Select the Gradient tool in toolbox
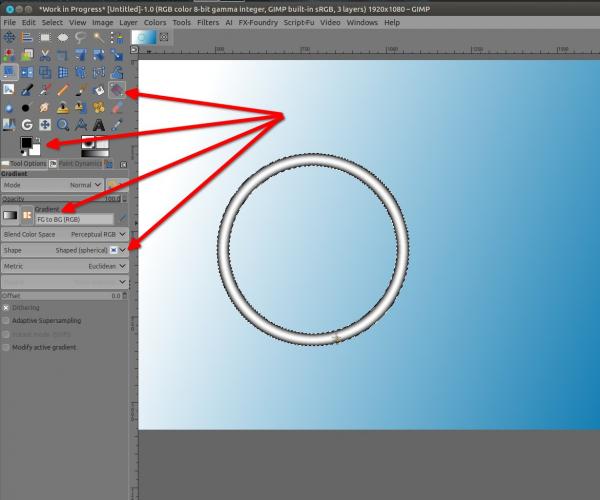600x500 pixels. 117,90
